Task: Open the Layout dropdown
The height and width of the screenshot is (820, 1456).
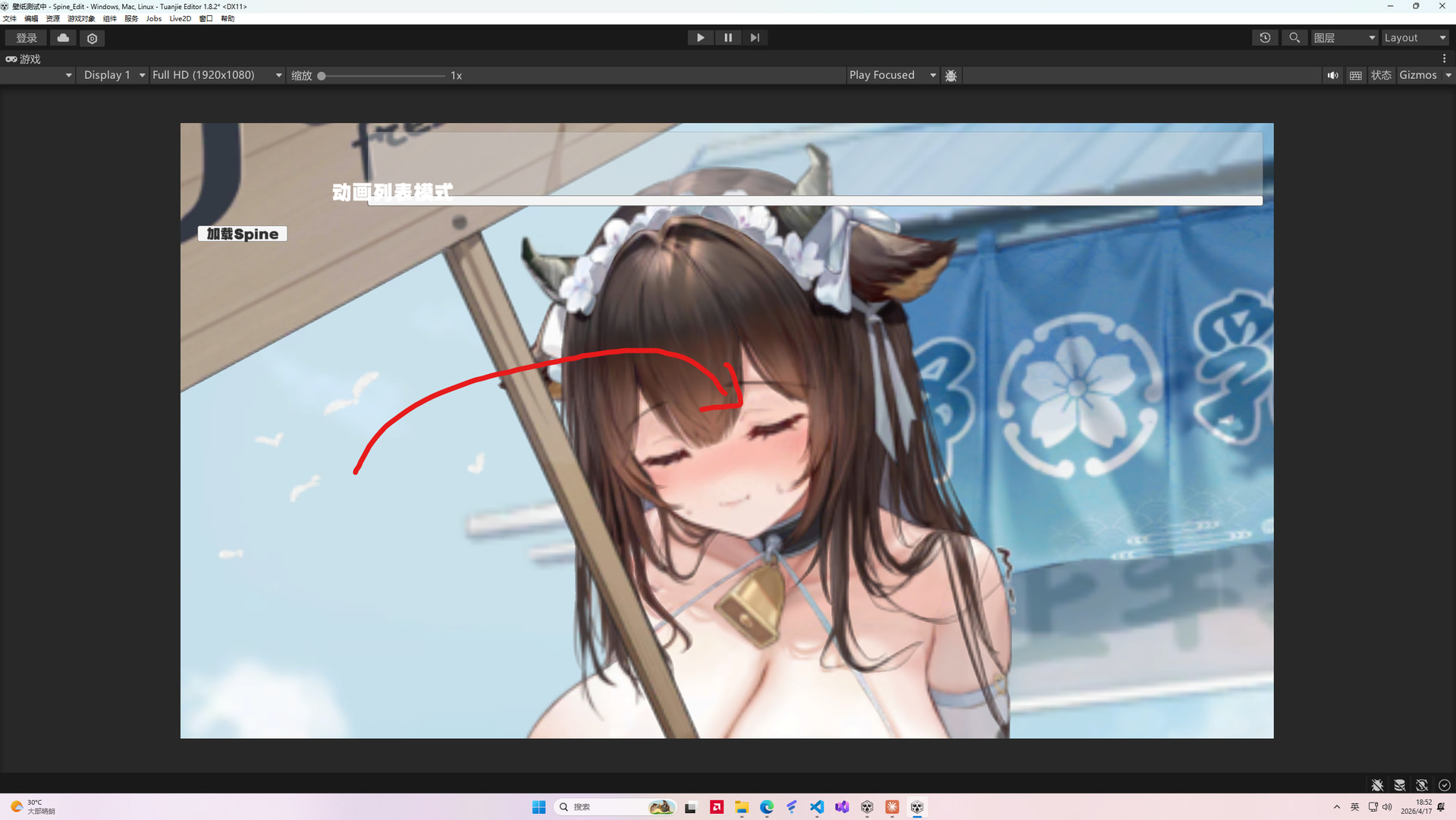Action: [1415, 38]
